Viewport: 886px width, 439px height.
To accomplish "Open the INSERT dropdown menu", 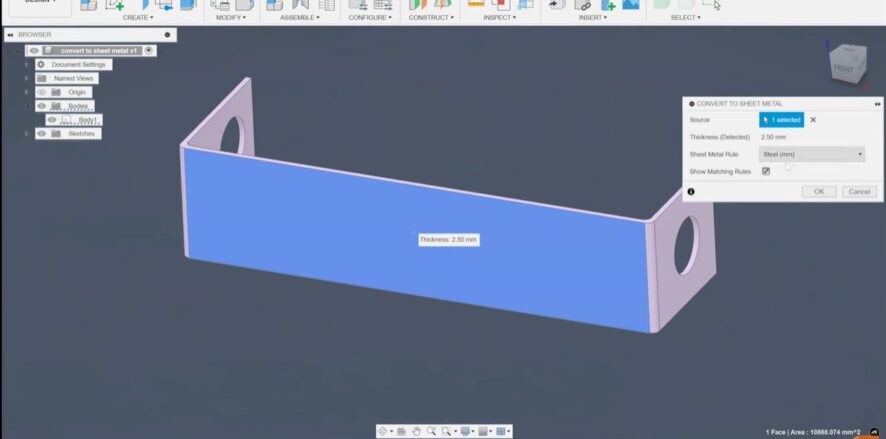I will [x=593, y=18].
